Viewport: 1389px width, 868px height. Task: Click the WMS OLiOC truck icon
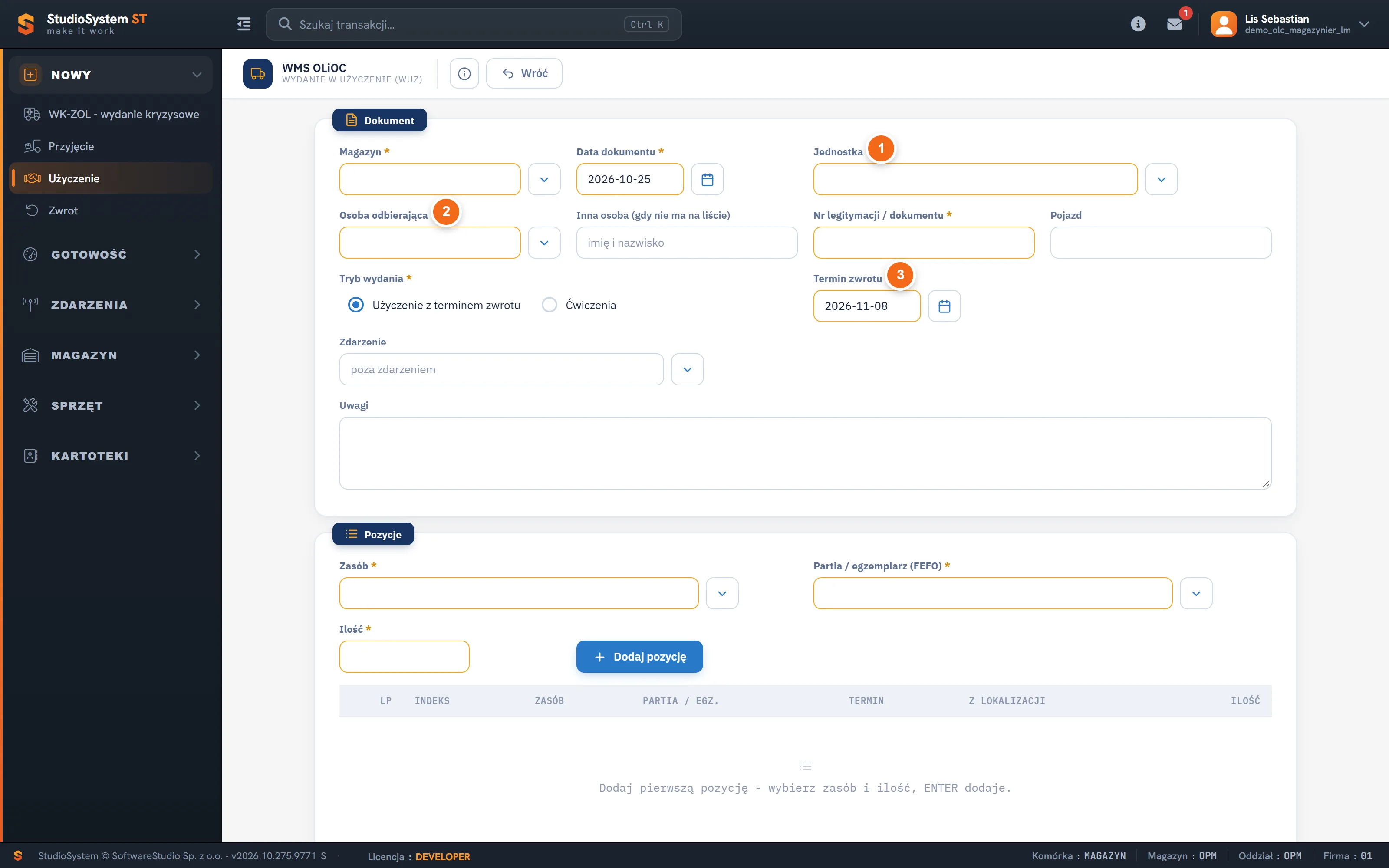(258, 73)
